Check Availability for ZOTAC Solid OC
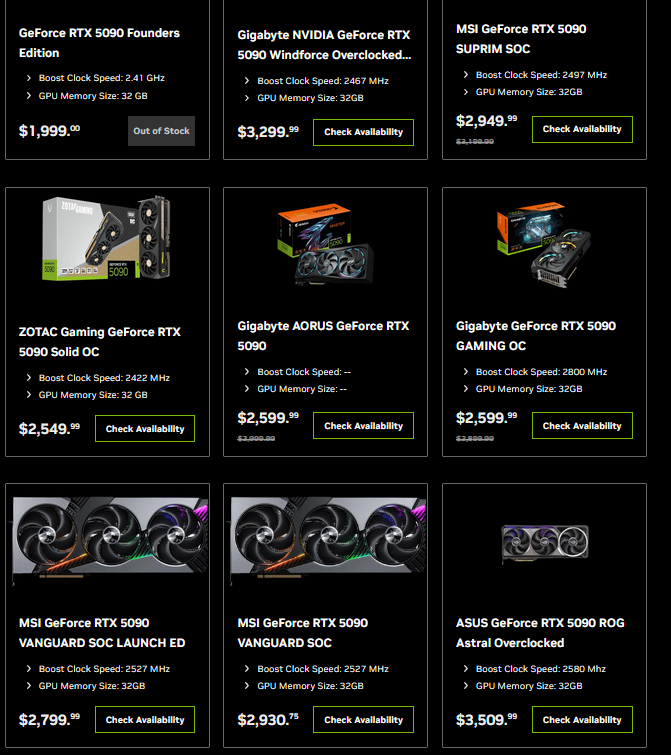This screenshot has height=755, width=671. click(x=145, y=429)
